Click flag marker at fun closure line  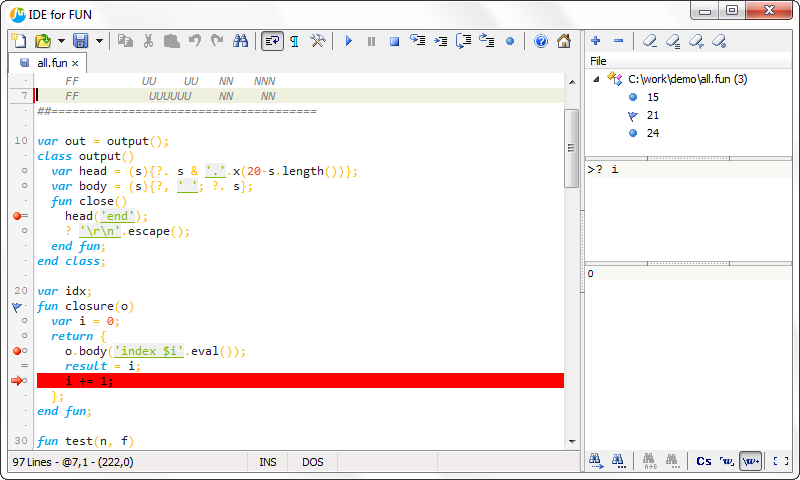pos(17,307)
